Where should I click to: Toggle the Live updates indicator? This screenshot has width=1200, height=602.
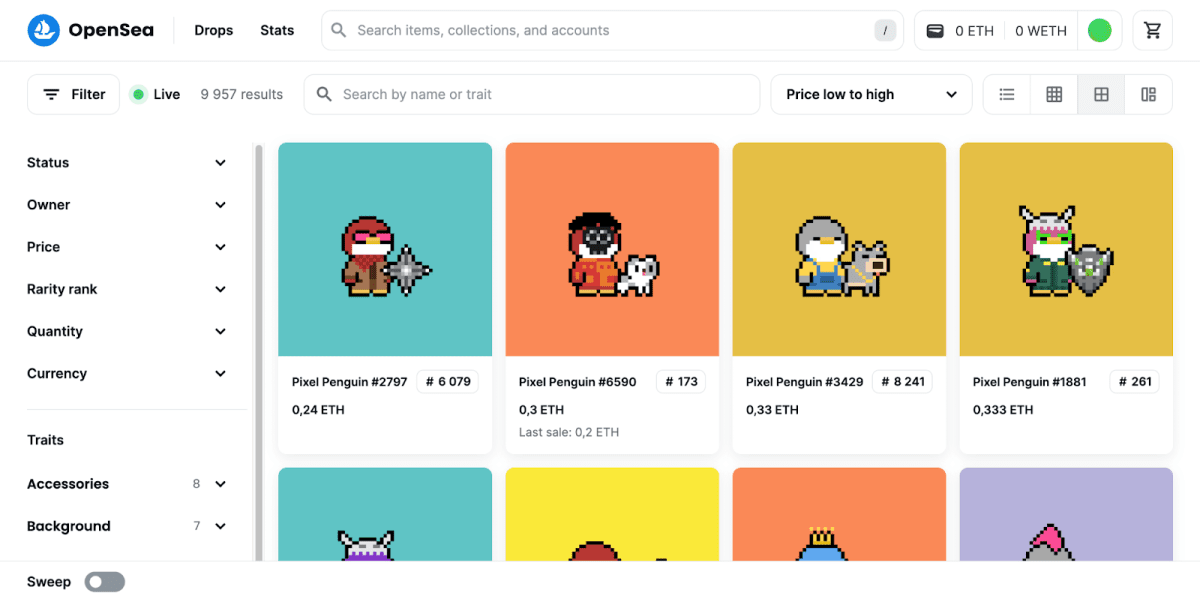(x=156, y=94)
